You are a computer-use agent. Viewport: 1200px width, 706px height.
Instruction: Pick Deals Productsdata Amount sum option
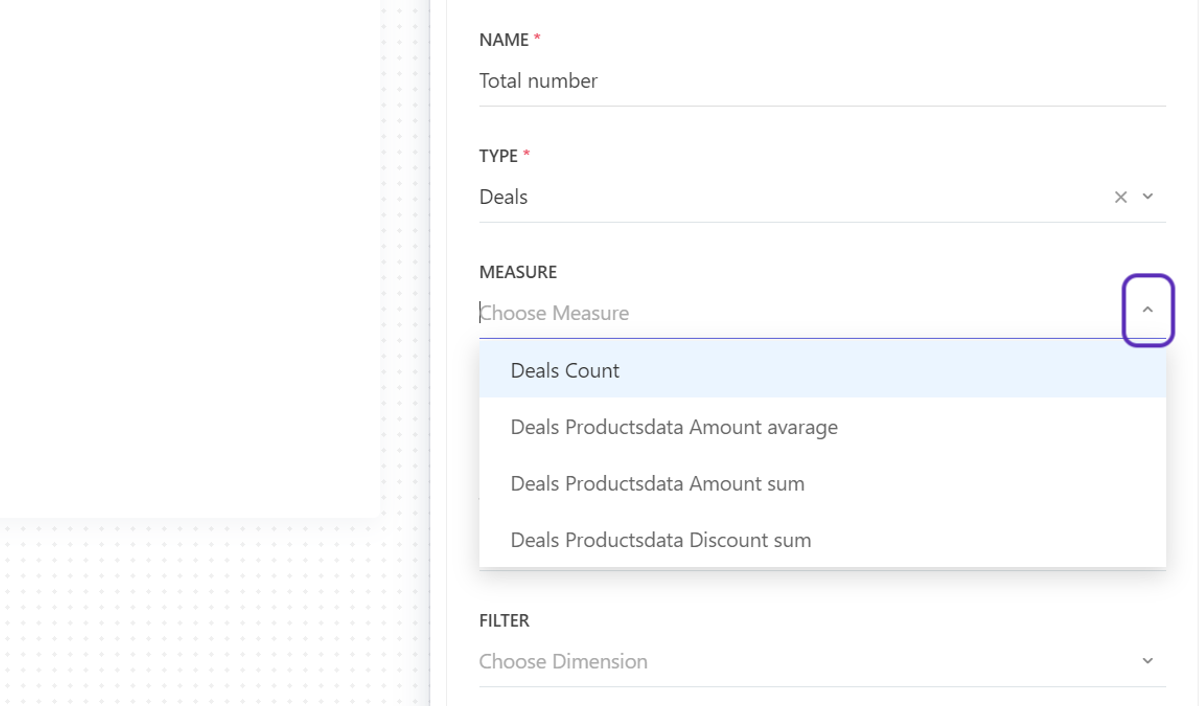[x=822, y=484]
